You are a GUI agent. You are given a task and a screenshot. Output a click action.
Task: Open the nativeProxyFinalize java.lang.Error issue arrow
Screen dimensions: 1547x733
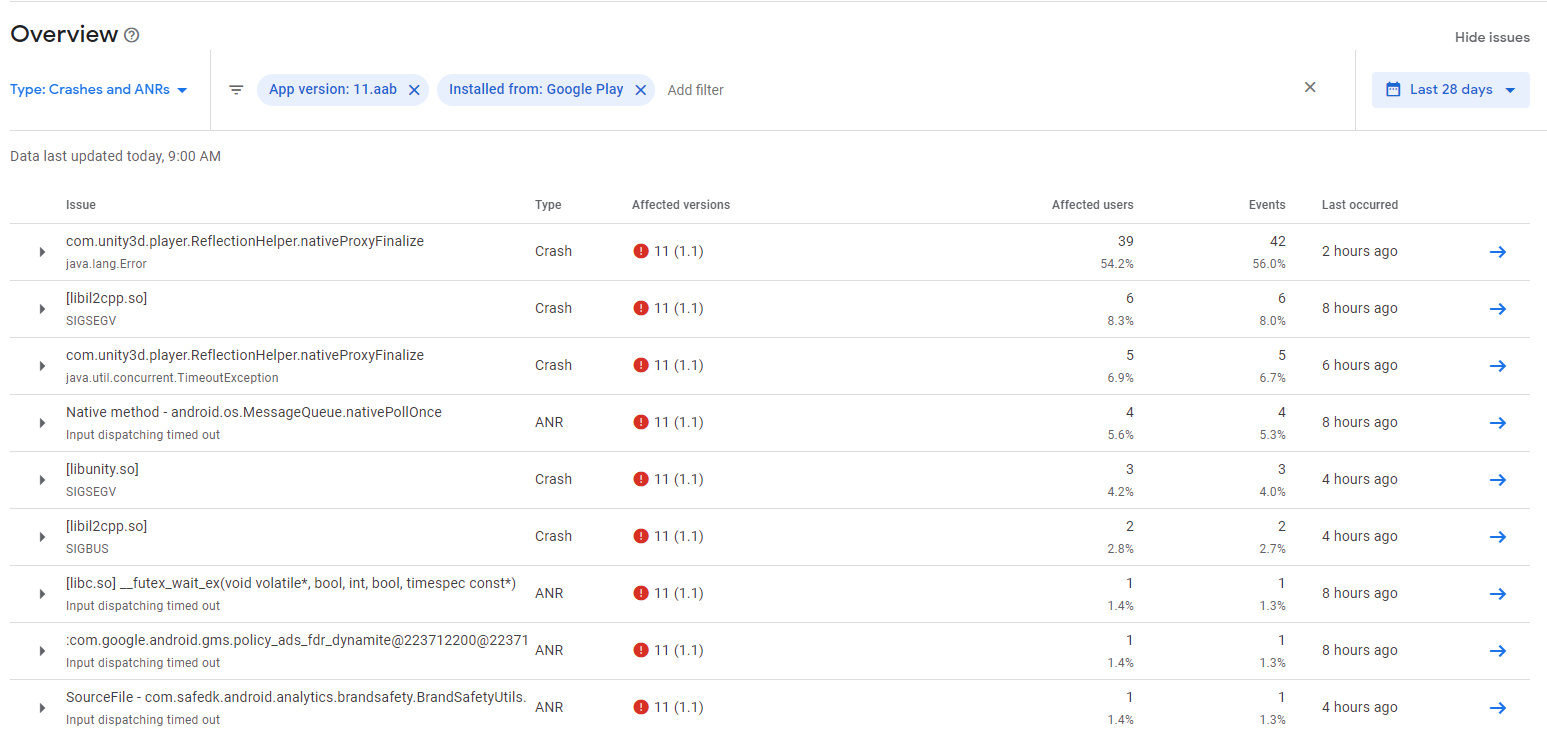(1497, 252)
